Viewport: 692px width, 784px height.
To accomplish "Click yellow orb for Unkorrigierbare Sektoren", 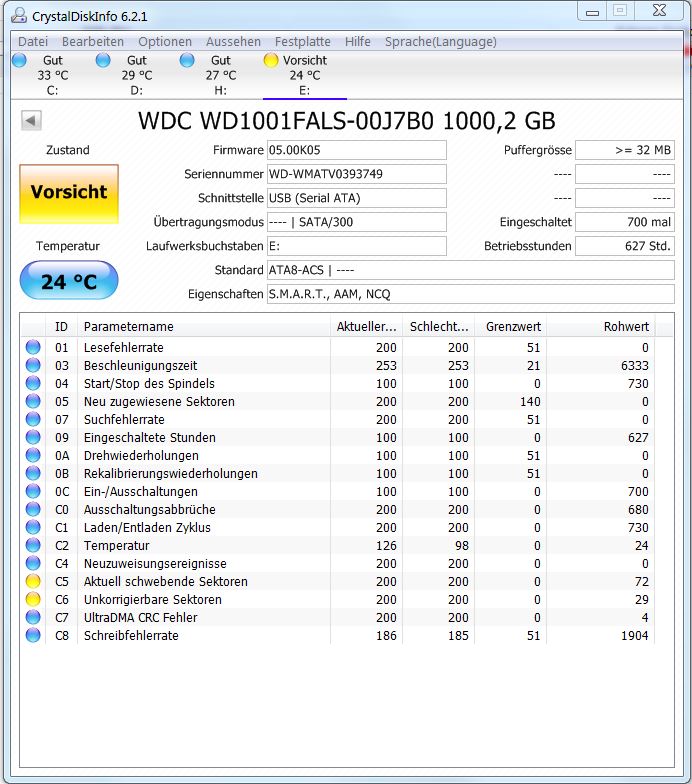I will [x=33, y=599].
